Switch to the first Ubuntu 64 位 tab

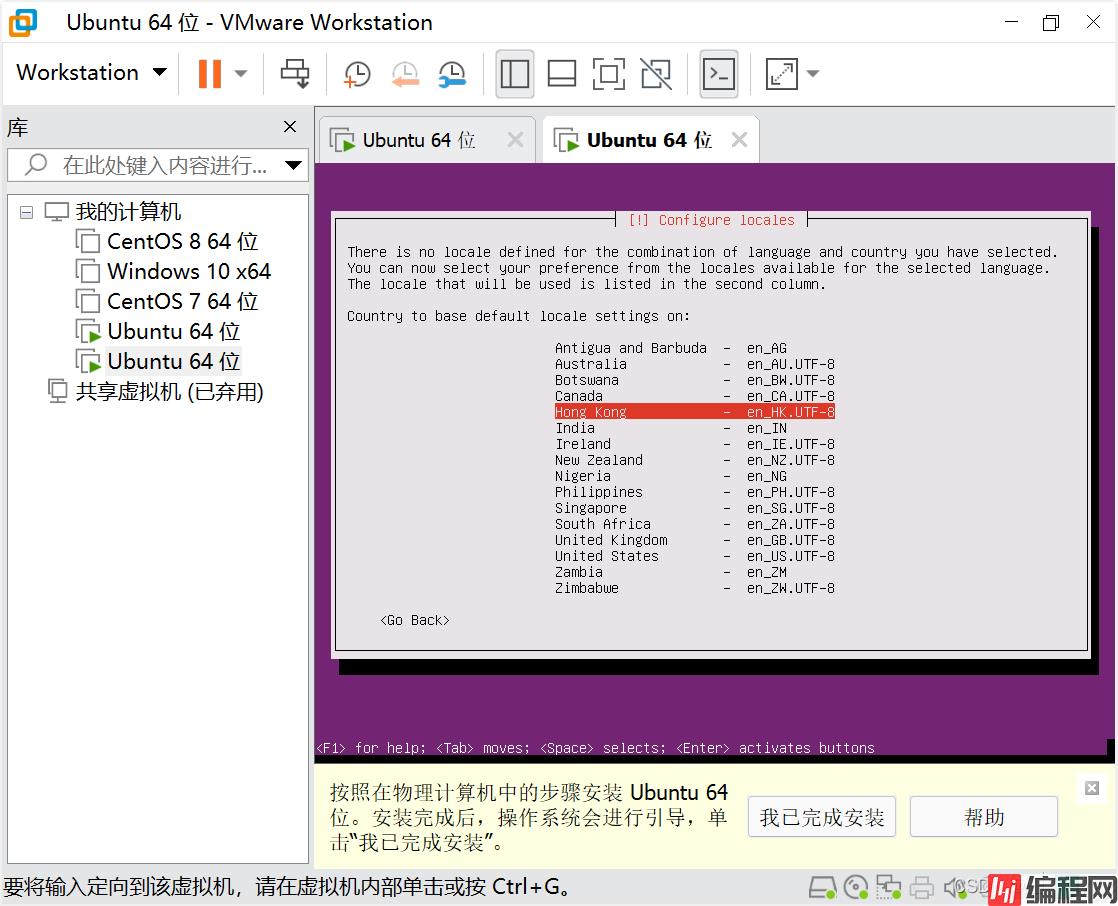[418, 140]
